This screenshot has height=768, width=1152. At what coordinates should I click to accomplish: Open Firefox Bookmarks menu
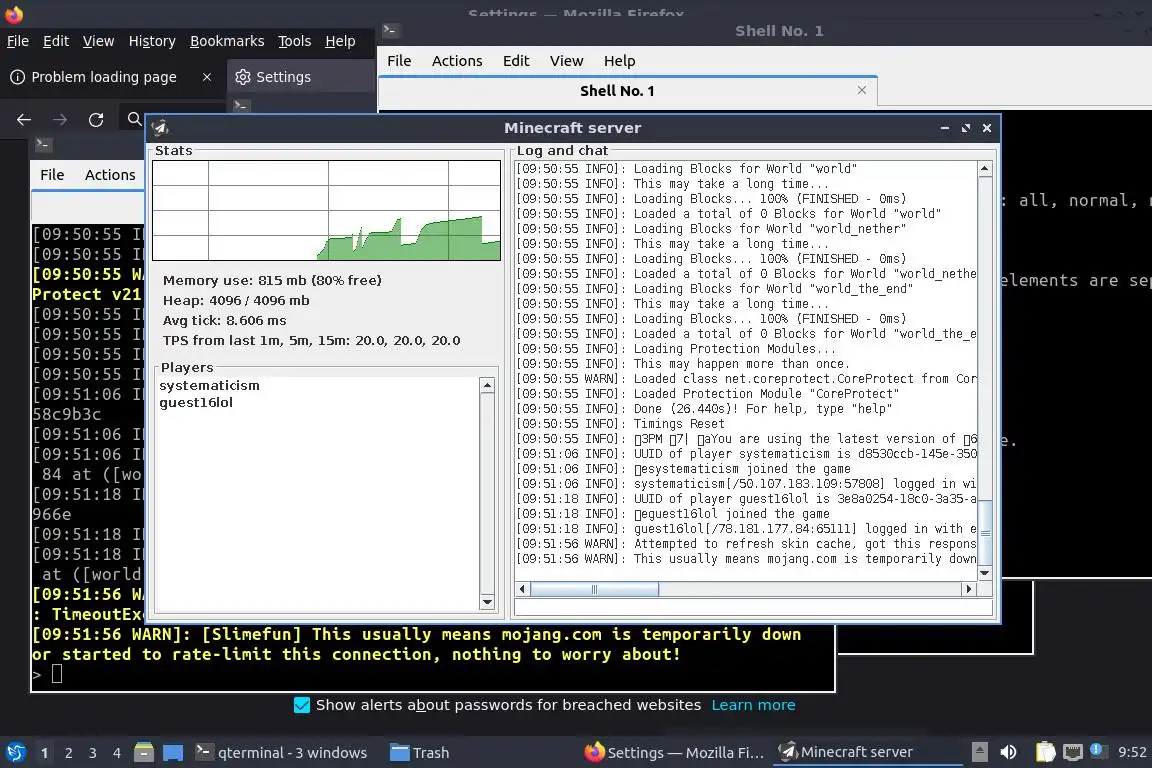(x=227, y=41)
